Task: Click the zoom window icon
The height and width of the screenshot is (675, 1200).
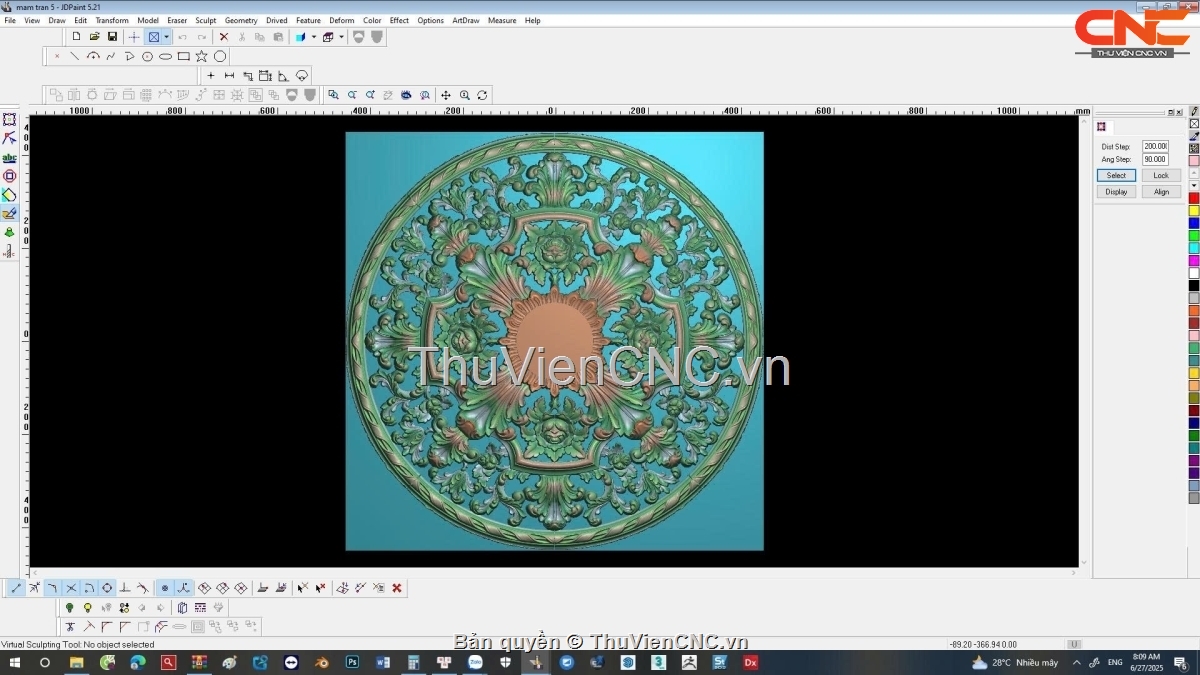Action: tap(334, 95)
